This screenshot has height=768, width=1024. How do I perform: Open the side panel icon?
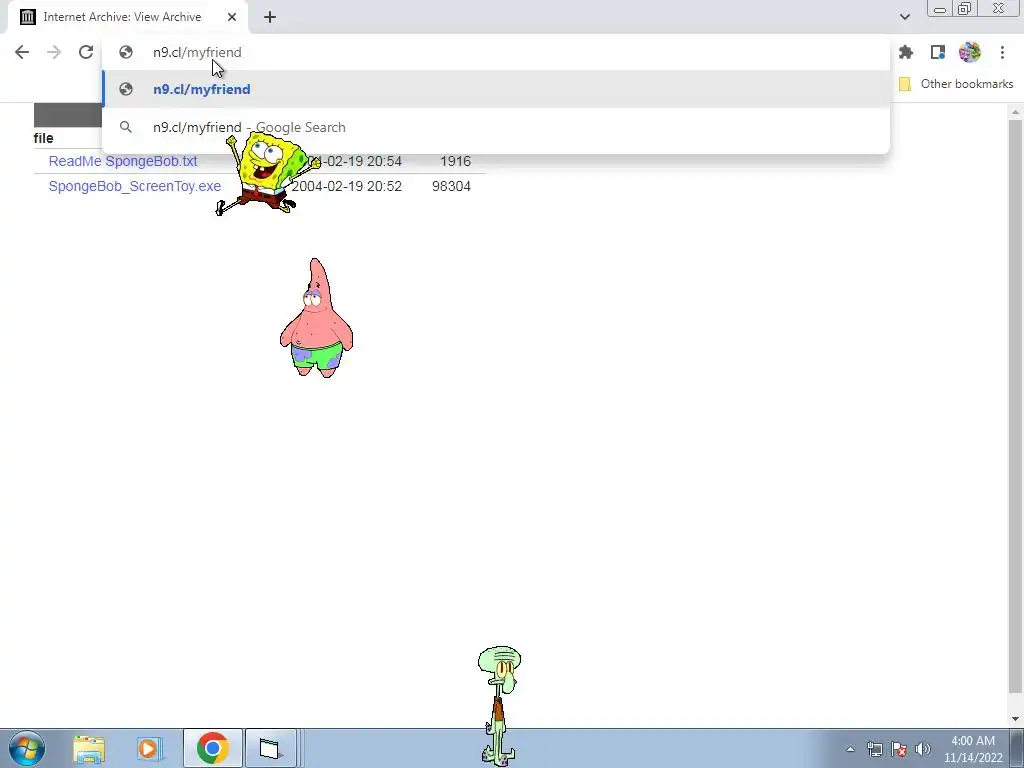(938, 52)
